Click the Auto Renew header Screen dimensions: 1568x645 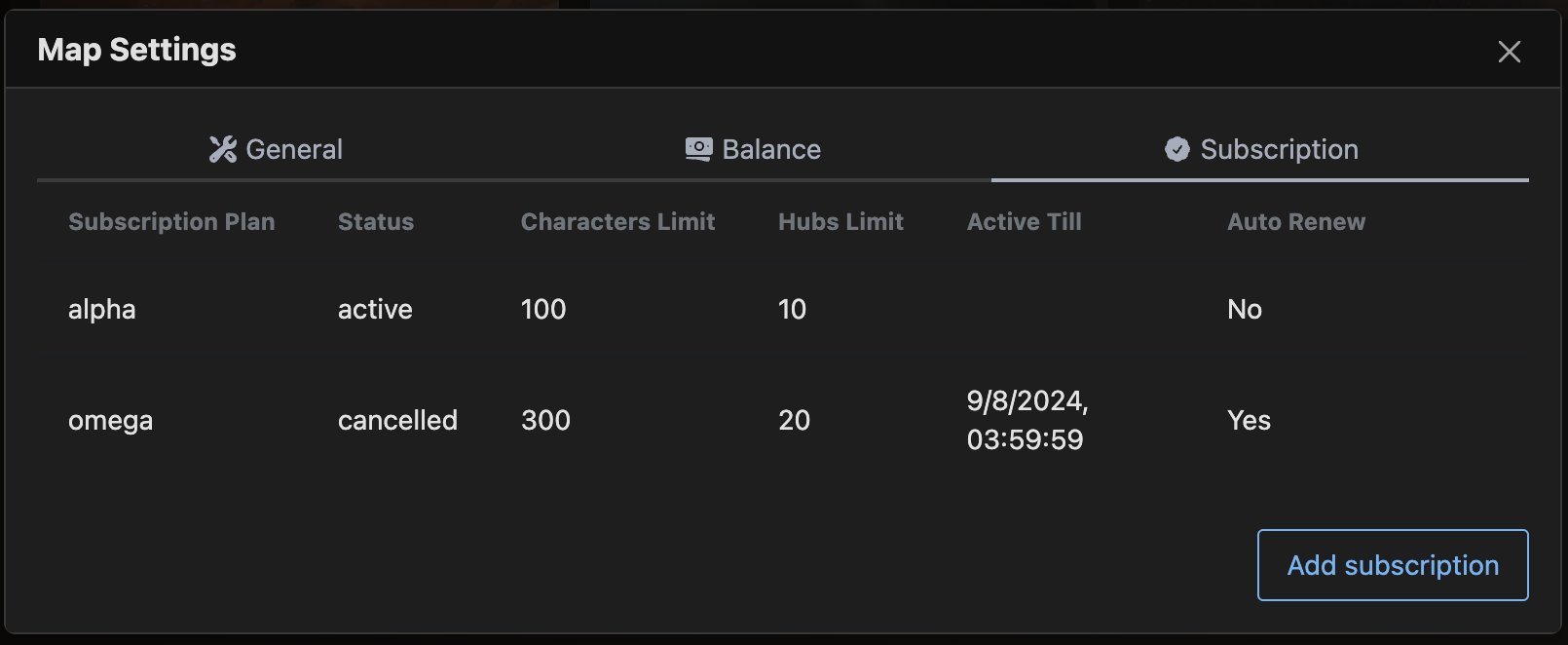coord(1296,221)
